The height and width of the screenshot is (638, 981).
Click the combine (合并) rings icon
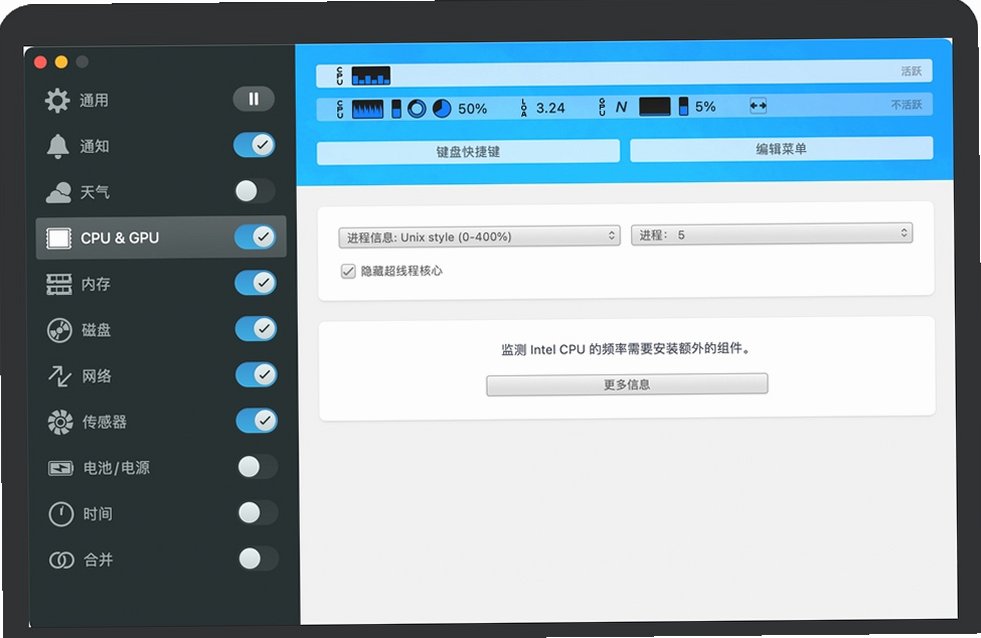[x=61, y=560]
